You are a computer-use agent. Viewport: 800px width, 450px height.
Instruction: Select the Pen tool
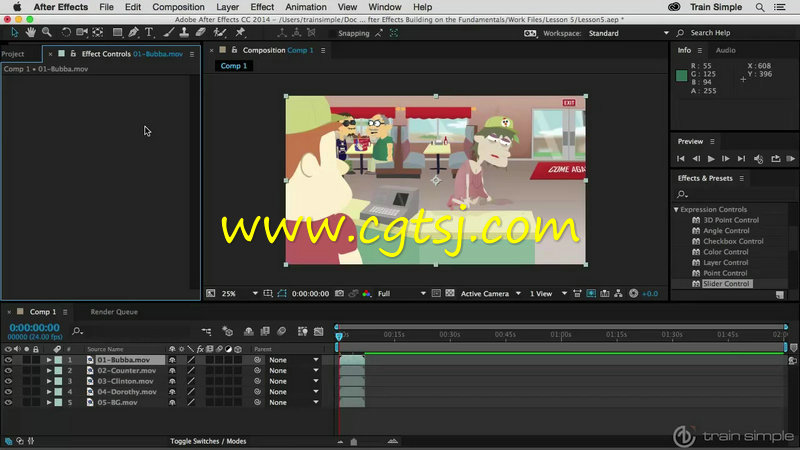tap(134, 33)
